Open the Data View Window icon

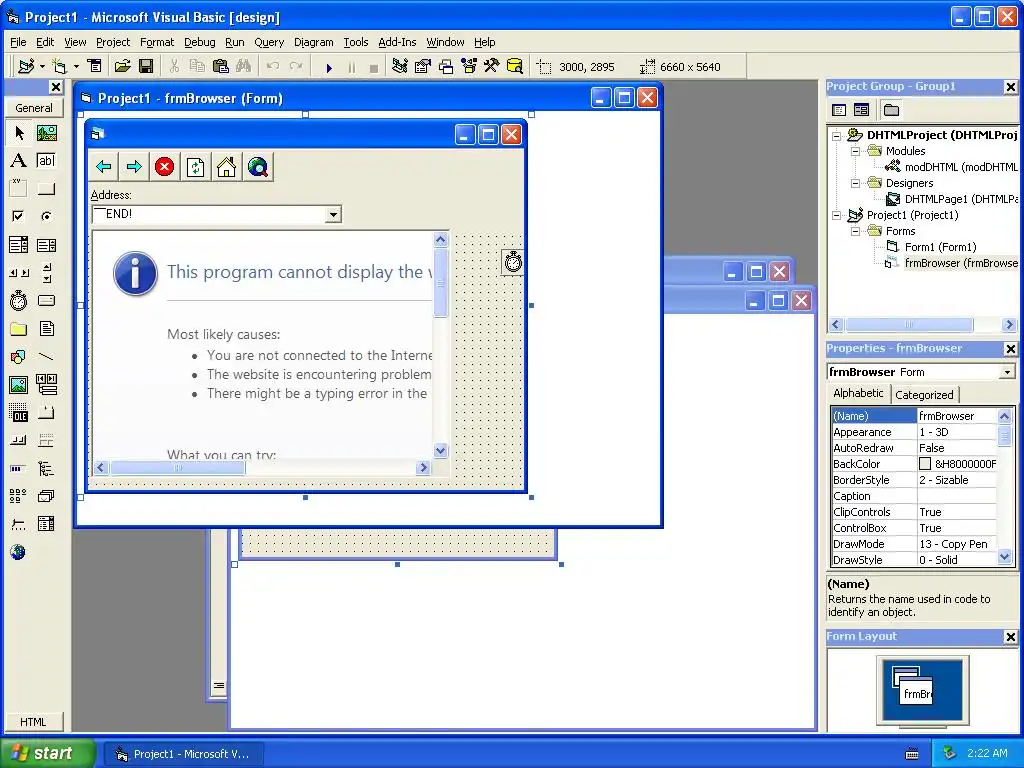pos(515,67)
